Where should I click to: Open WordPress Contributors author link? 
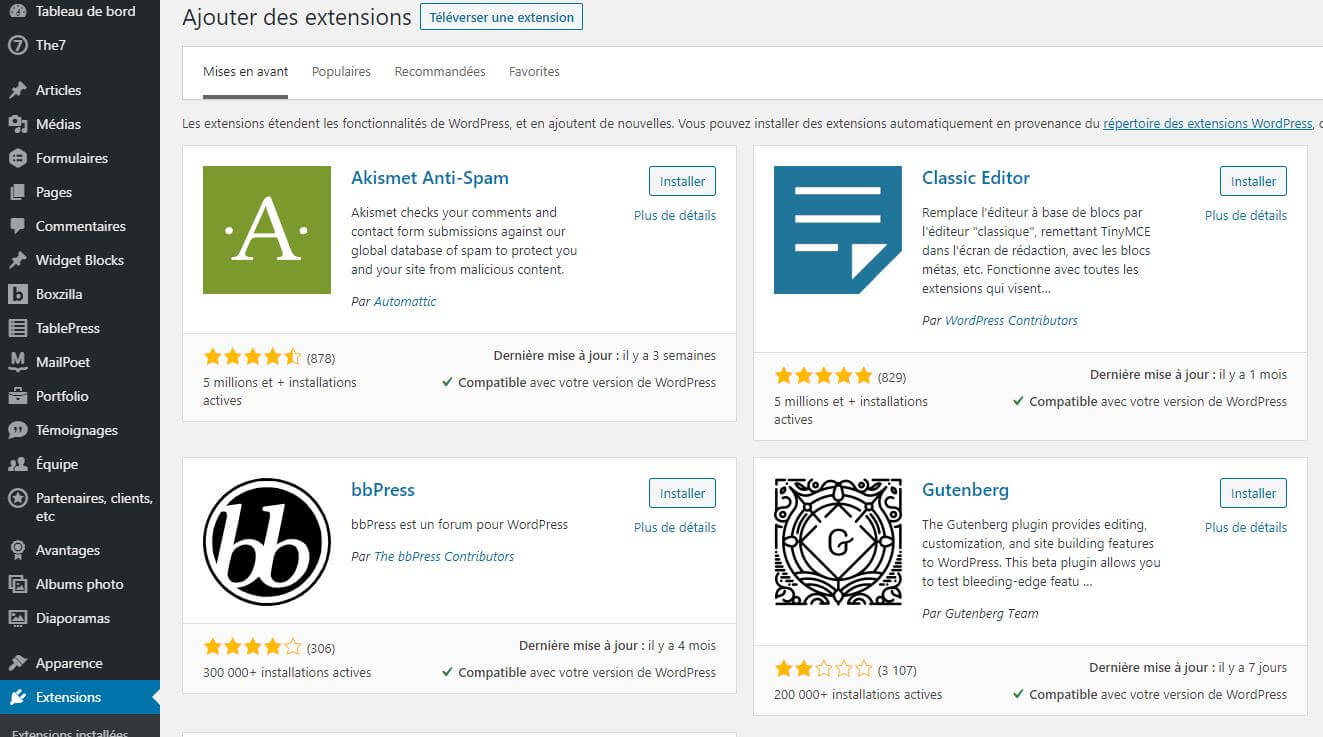[x=1011, y=321]
